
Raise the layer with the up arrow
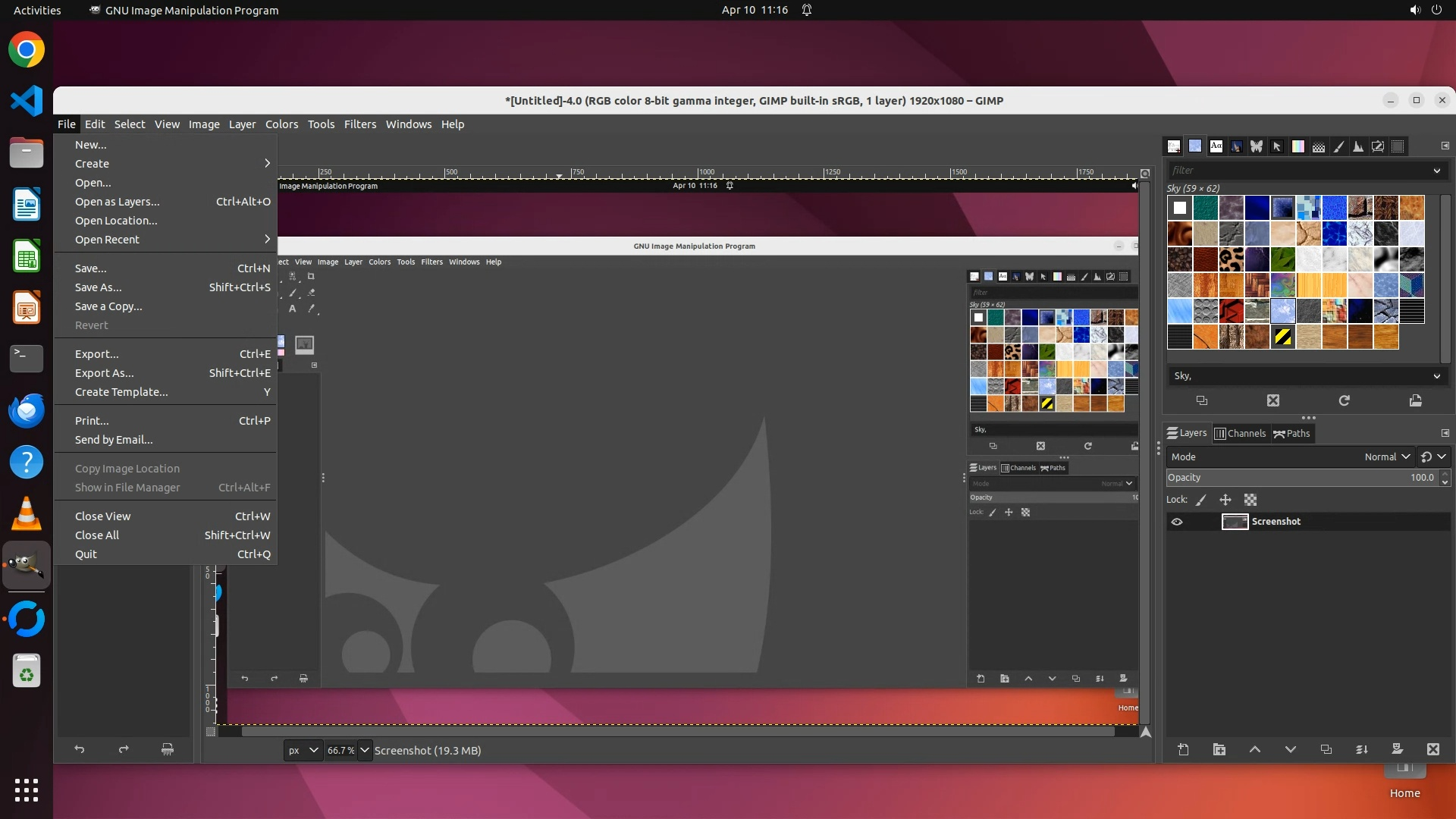(1254, 749)
